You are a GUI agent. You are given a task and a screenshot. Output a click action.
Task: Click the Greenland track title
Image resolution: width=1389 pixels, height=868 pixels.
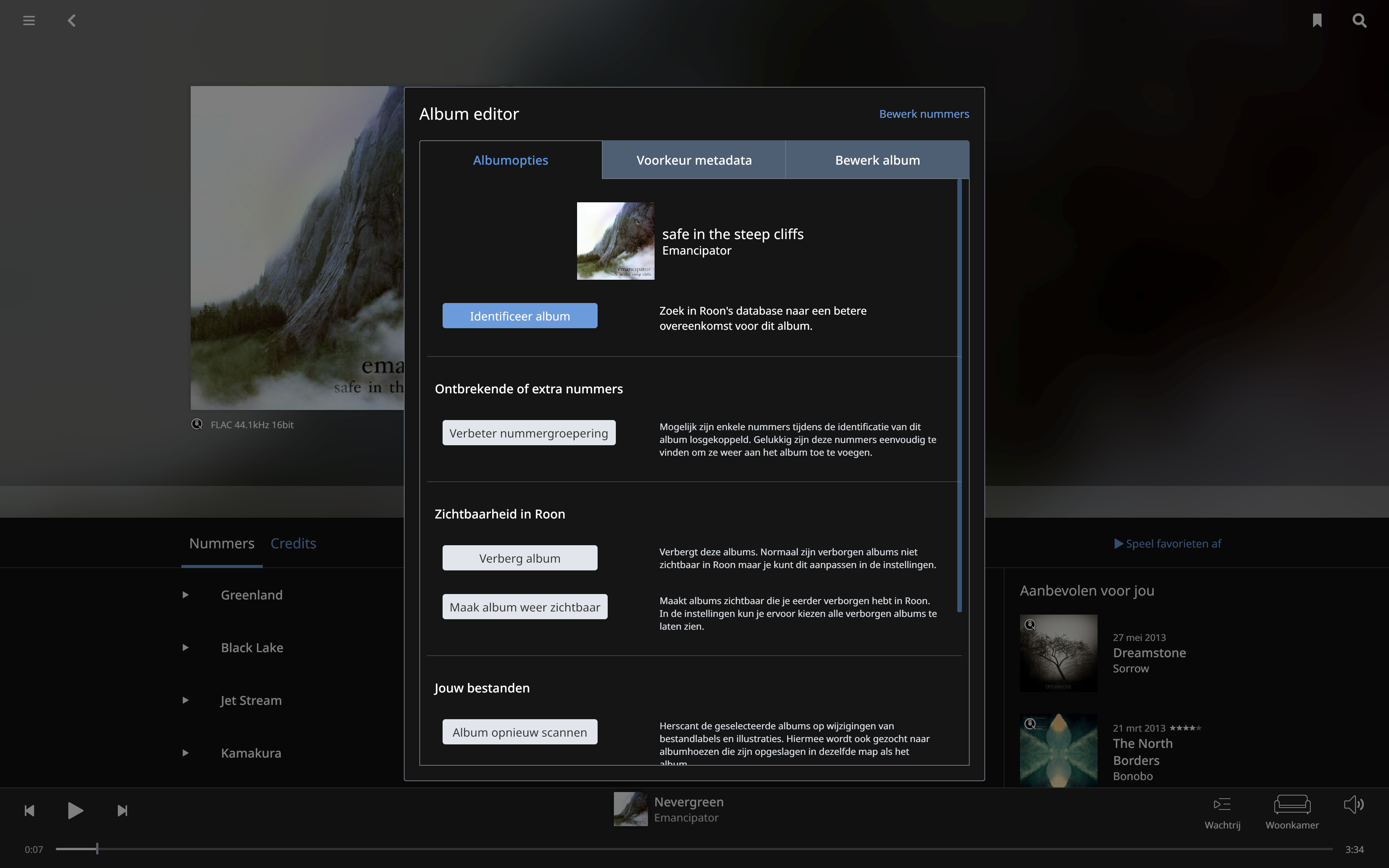click(x=252, y=595)
